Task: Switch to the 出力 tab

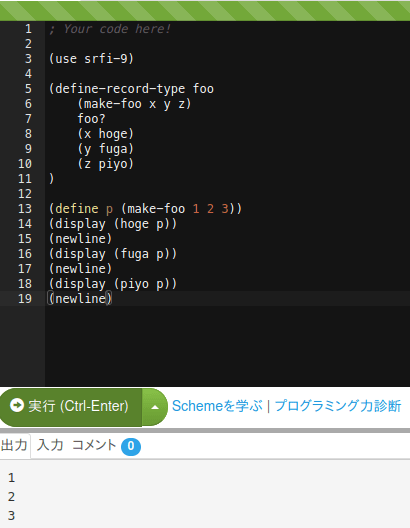Action: (x=14, y=445)
